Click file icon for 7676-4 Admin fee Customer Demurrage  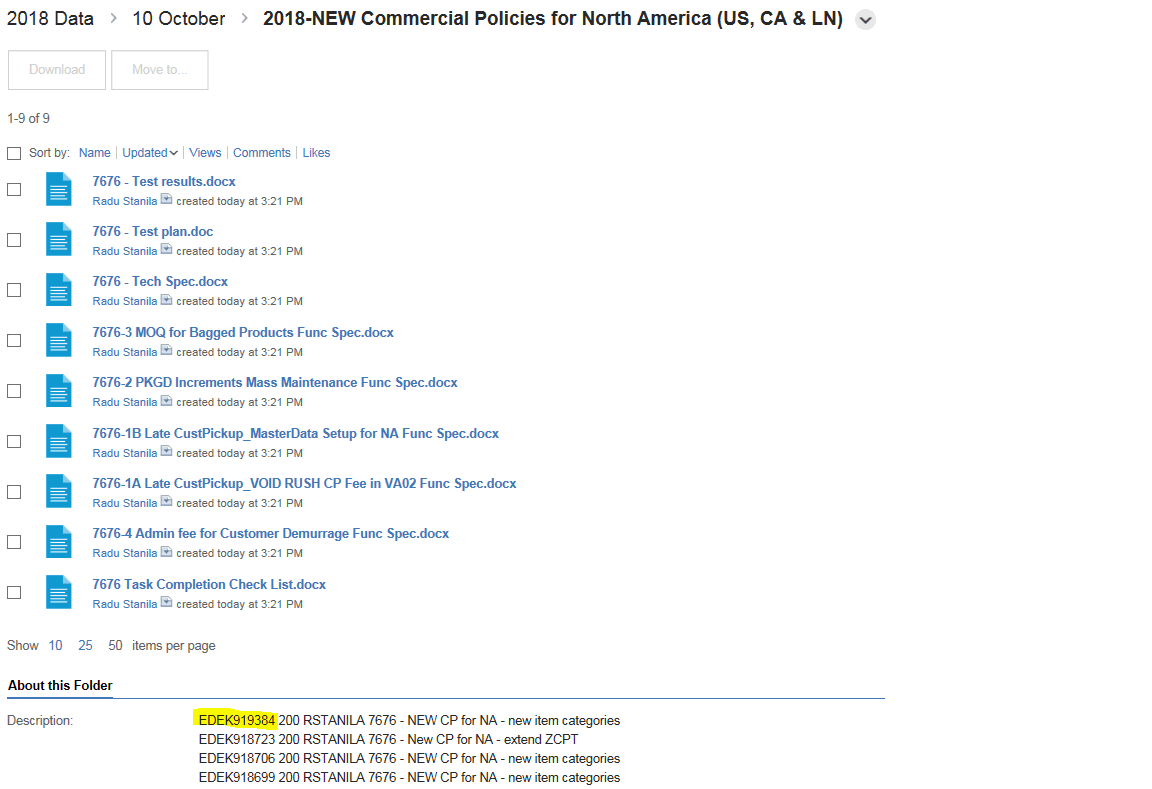pos(59,542)
